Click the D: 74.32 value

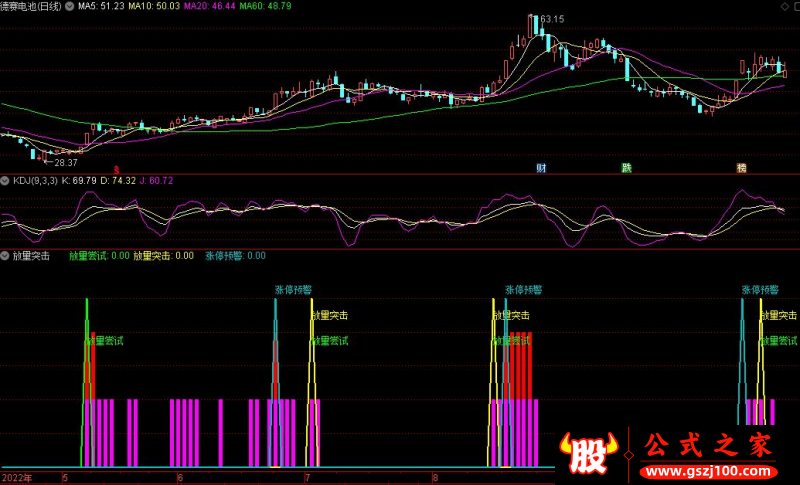tap(118, 181)
